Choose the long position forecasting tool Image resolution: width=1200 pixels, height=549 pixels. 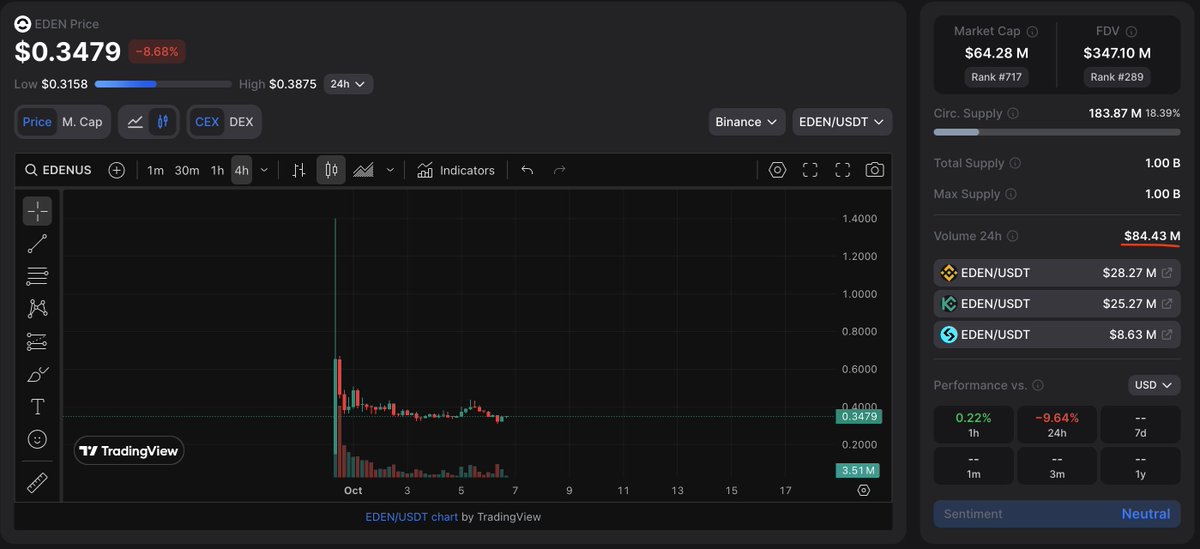click(37, 342)
